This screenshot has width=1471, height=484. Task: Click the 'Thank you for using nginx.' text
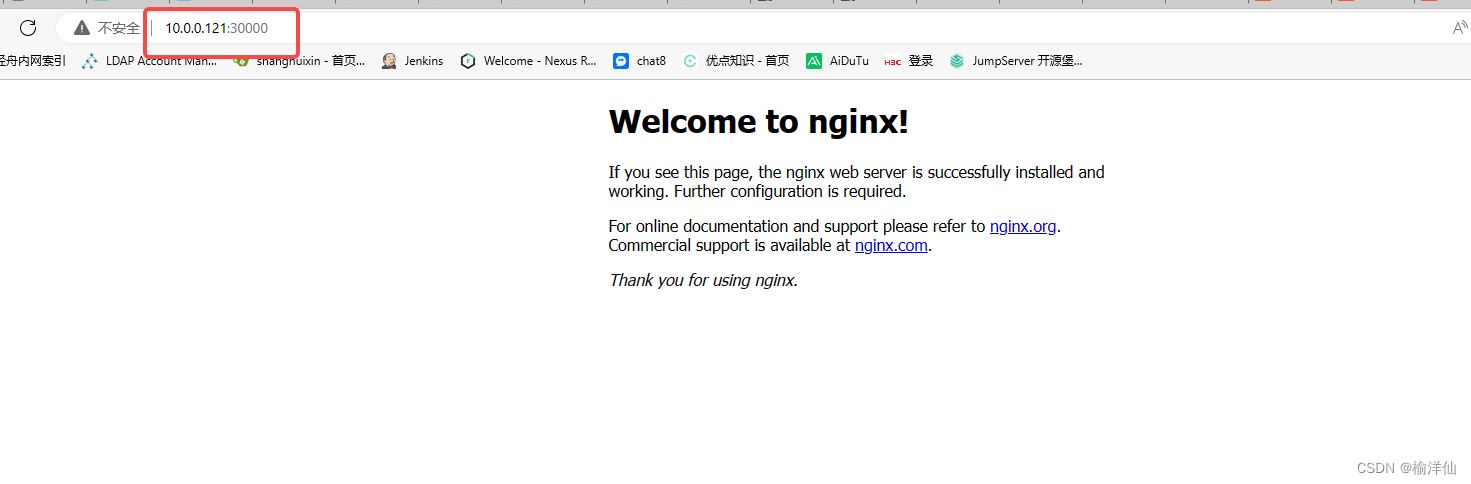click(704, 280)
